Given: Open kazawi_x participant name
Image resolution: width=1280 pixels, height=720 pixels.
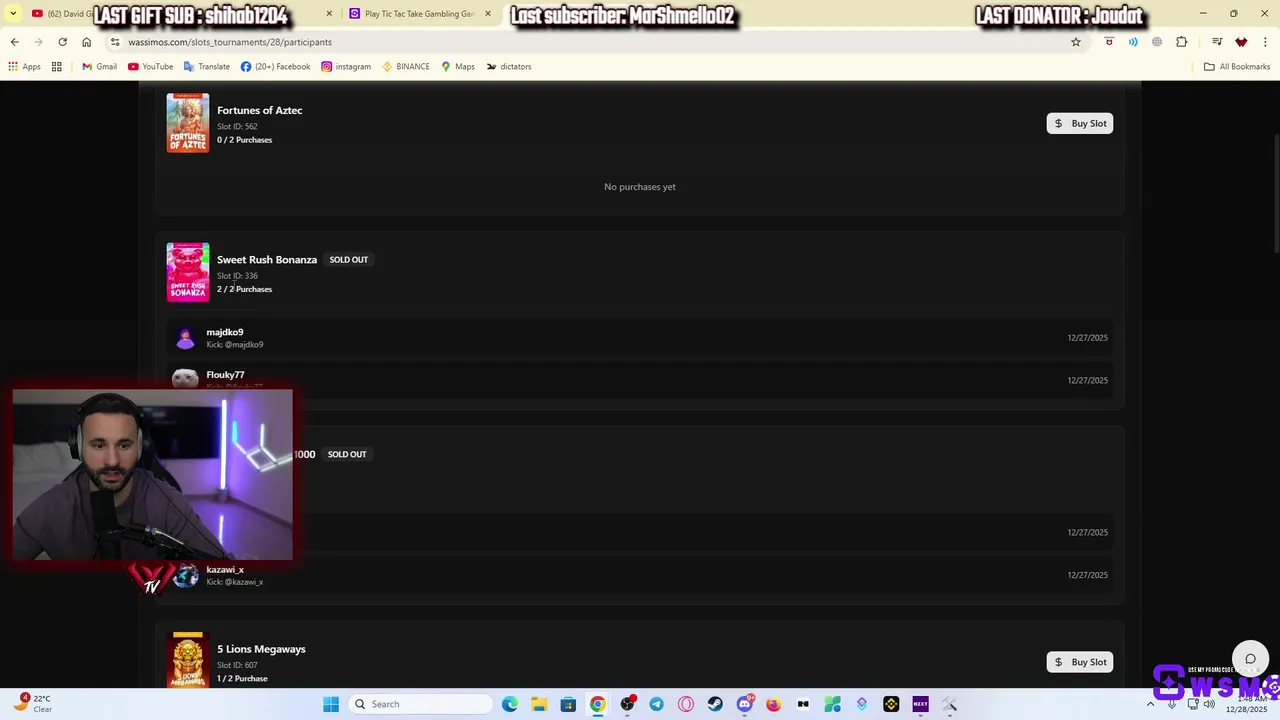Looking at the screenshot, I should 225,570.
